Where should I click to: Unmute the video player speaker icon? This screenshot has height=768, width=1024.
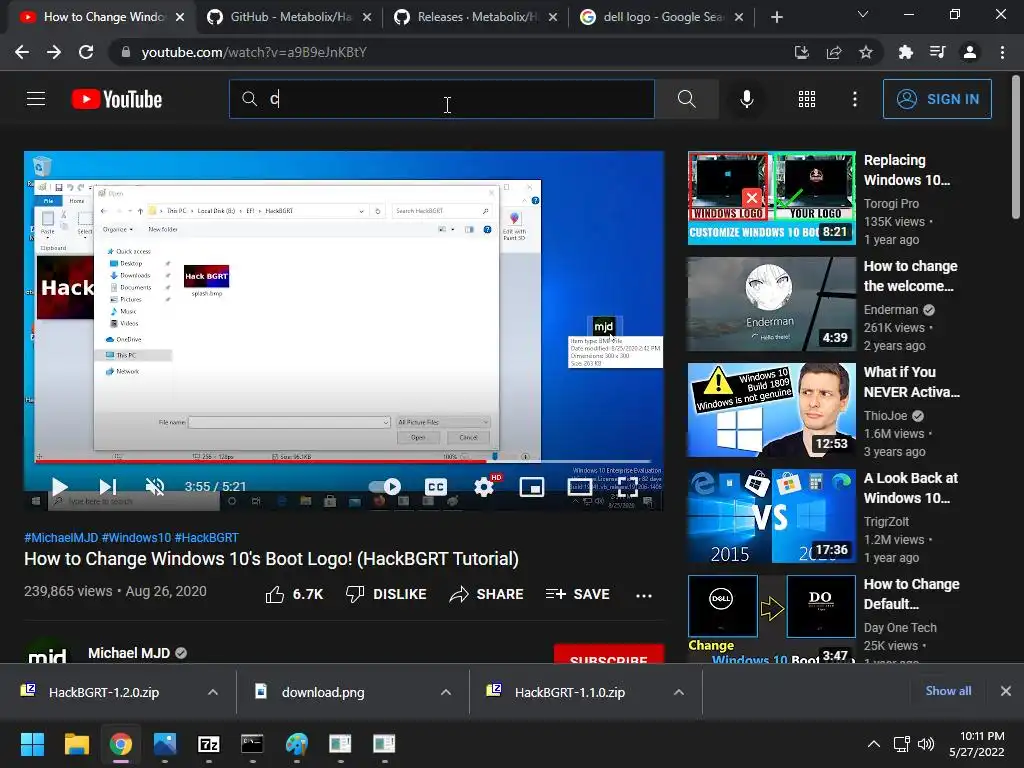tap(155, 487)
